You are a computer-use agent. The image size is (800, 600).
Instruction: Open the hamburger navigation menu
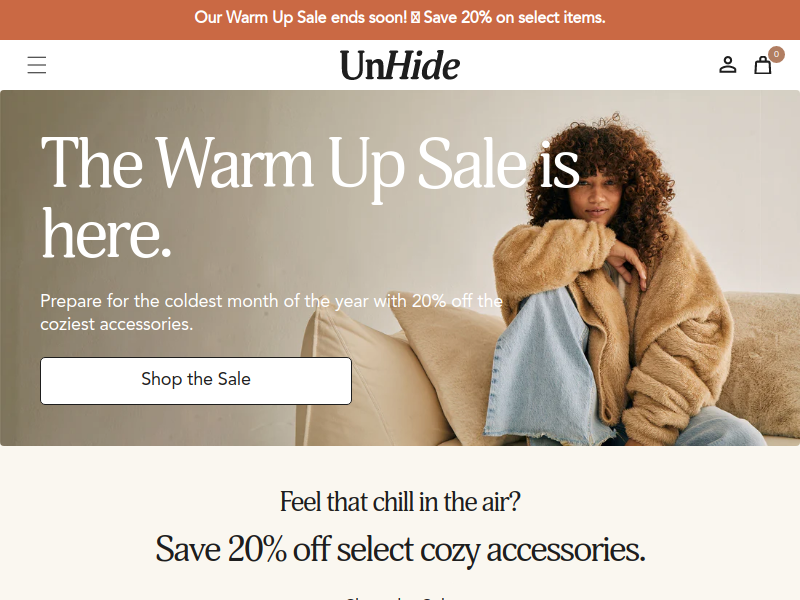pyautogui.click(x=37, y=65)
